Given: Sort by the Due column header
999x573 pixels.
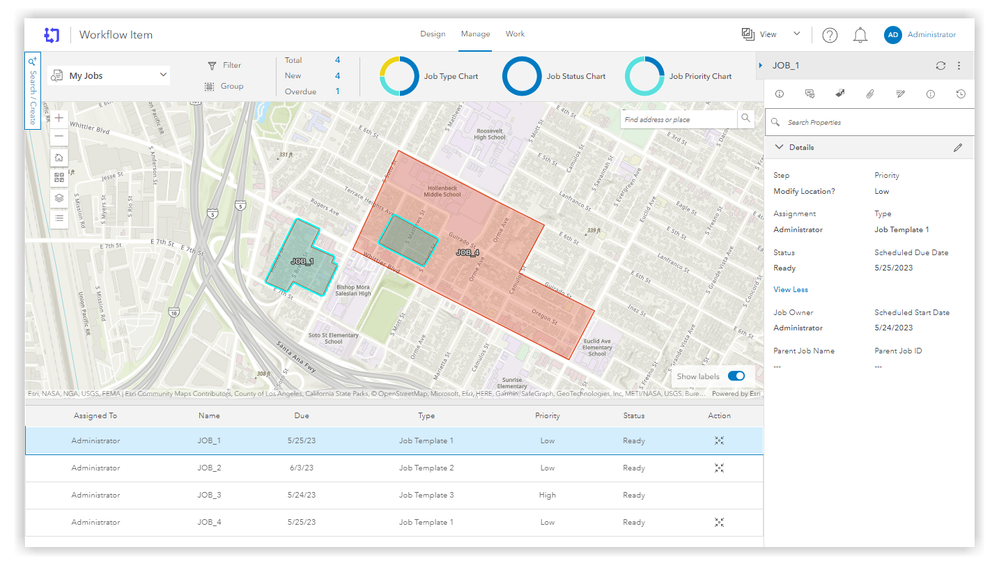Looking at the screenshot, I should point(301,416).
